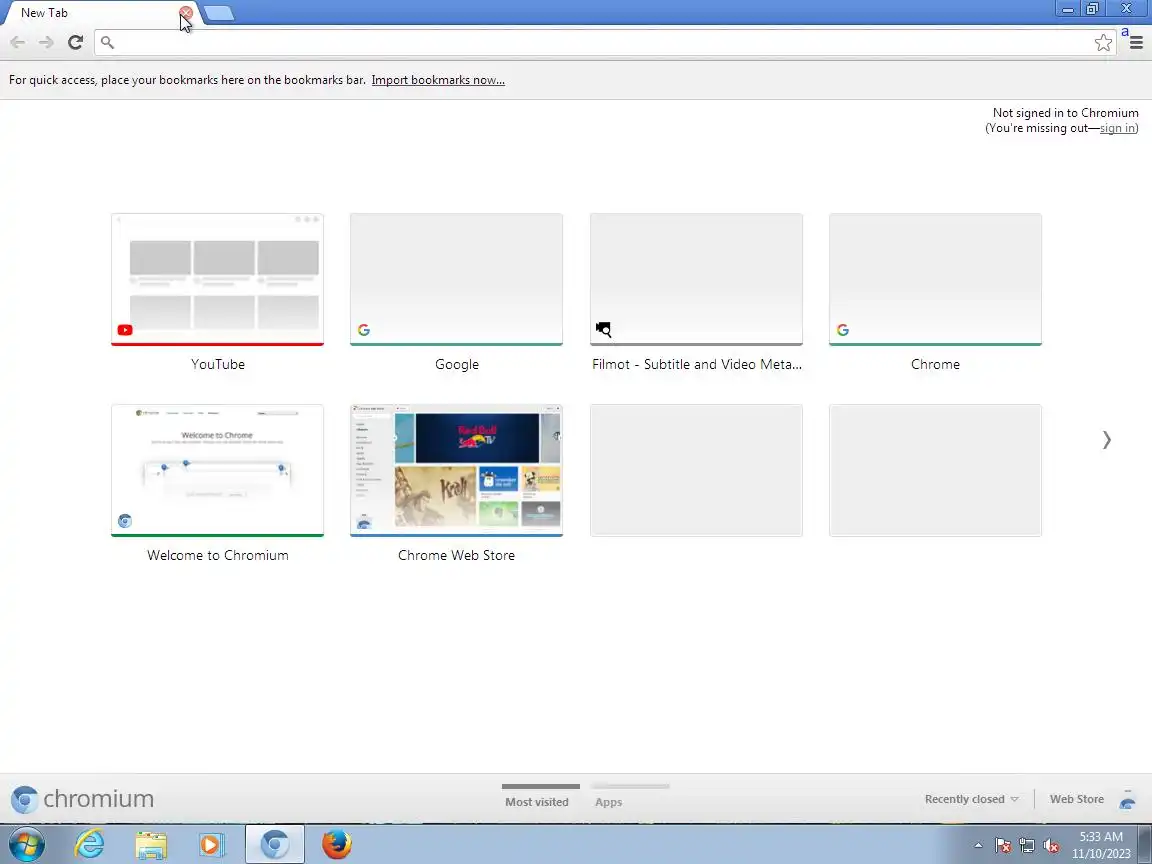Close the New Tab tab
1152x864 pixels.
coord(186,12)
